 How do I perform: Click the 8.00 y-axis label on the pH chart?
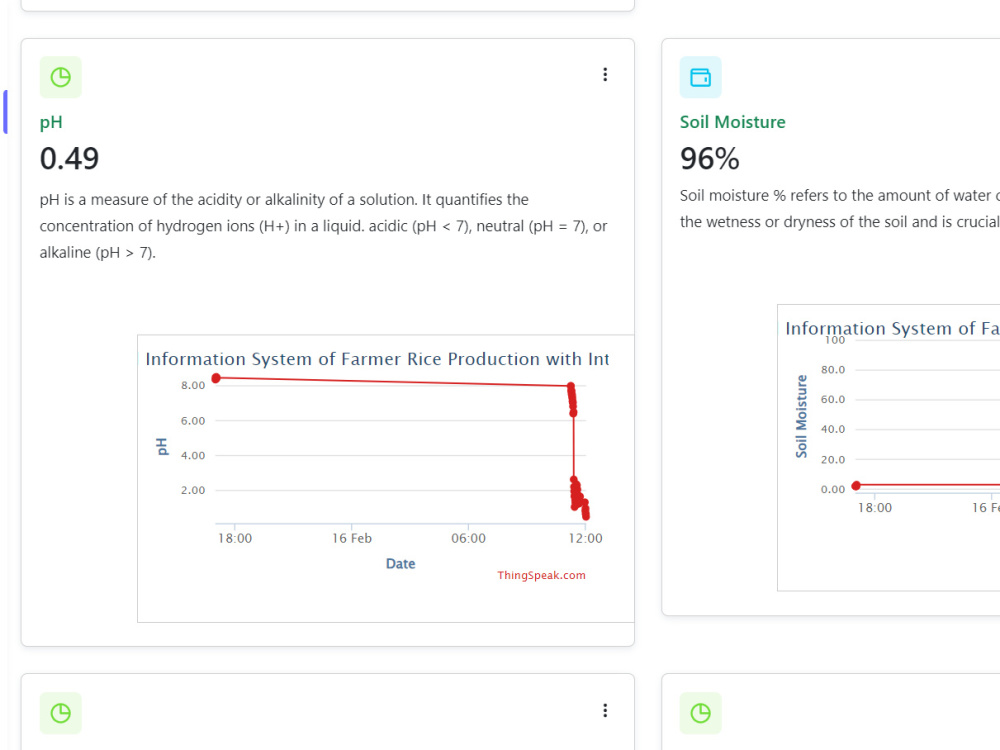(193, 385)
